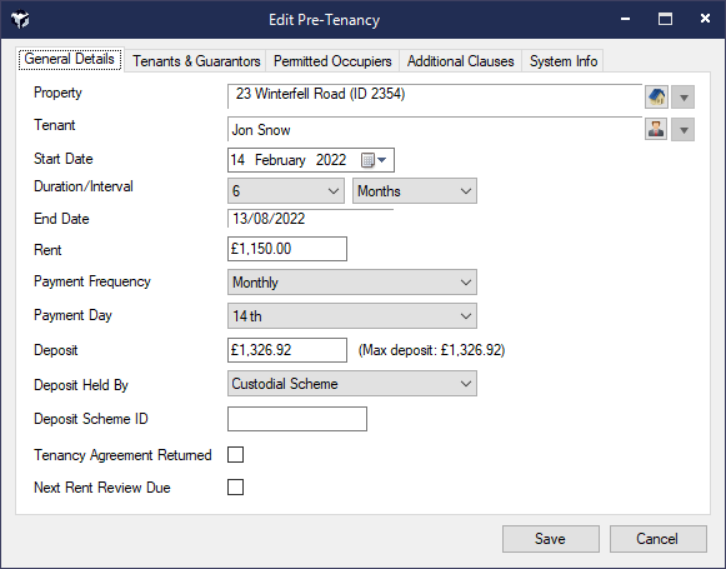
Task: Expand the arrow beside the property icon
Action: coord(683,96)
